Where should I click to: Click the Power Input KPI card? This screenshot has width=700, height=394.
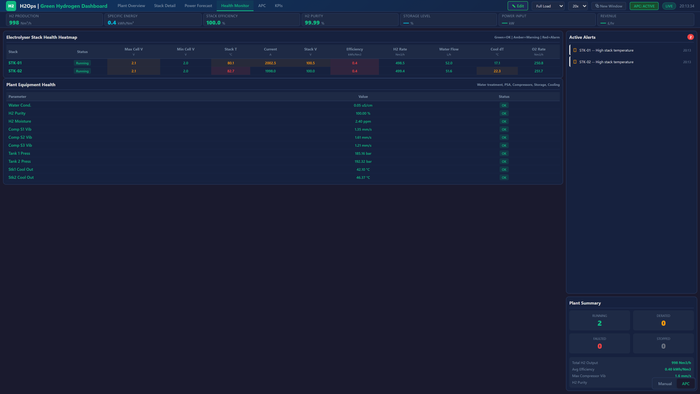tap(547, 20)
